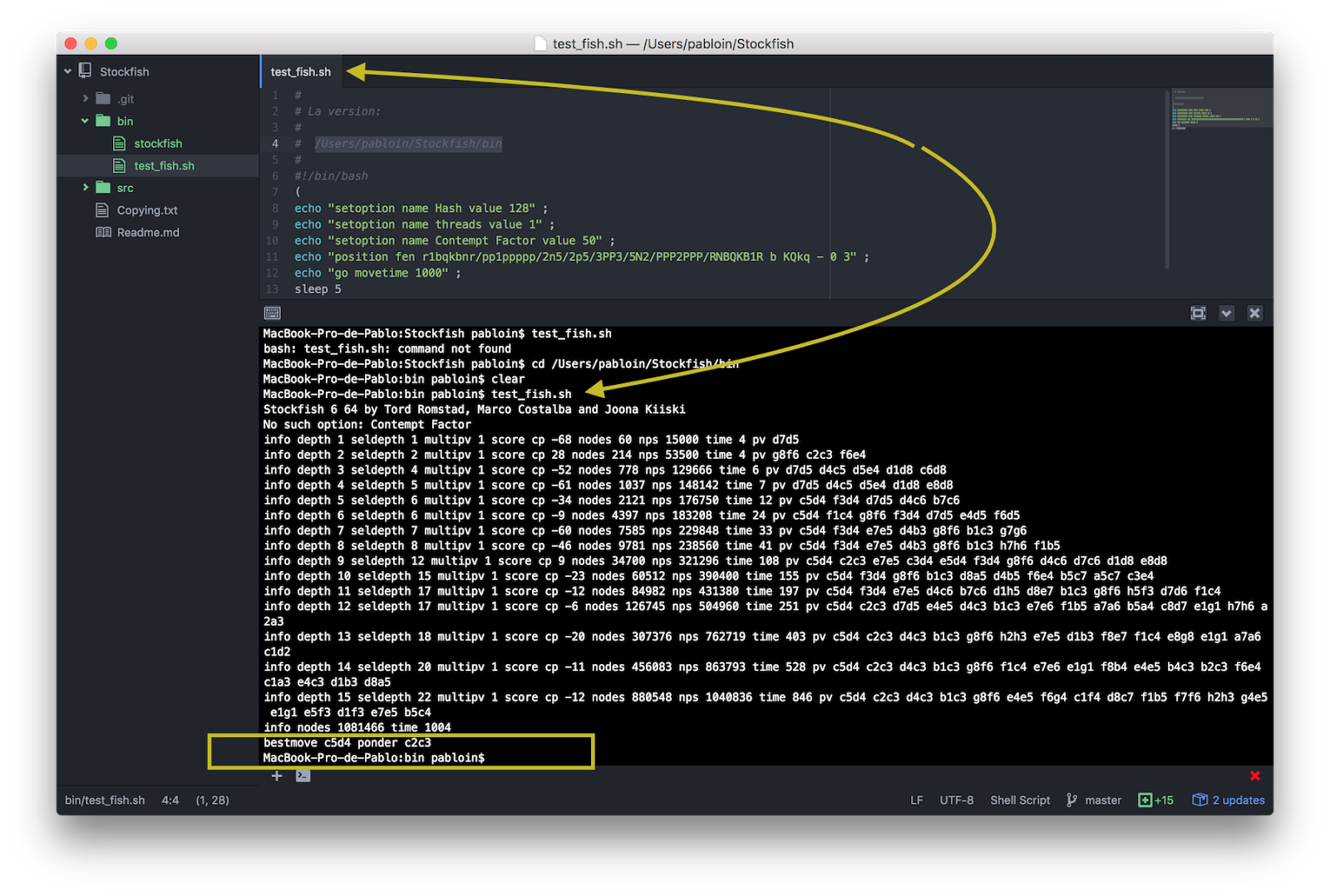
Task: Click the 'go movetime 1000' echo line
Action: tap(377, 273)
